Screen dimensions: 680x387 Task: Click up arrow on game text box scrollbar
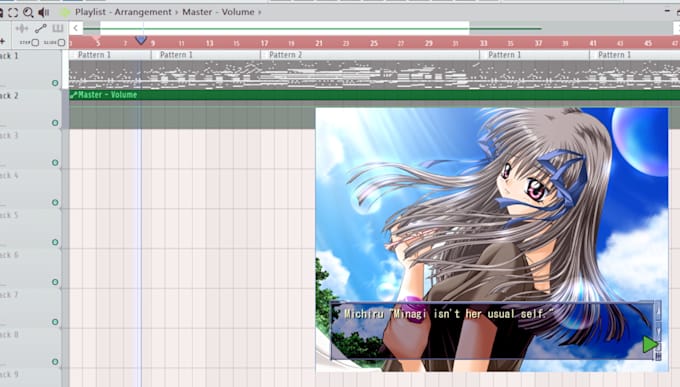(x=658, y=310)
